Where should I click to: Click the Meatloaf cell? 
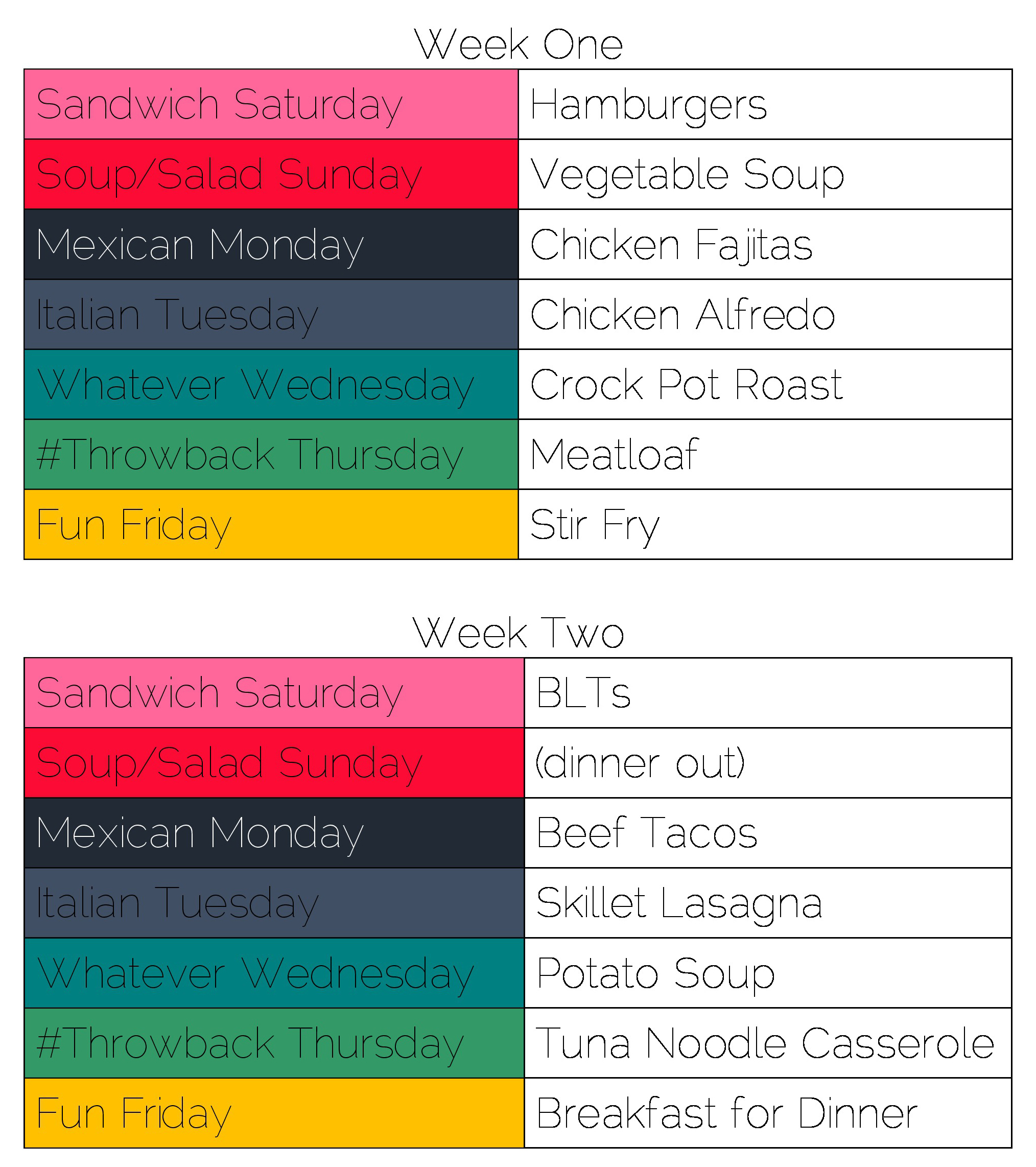[764, 455]
